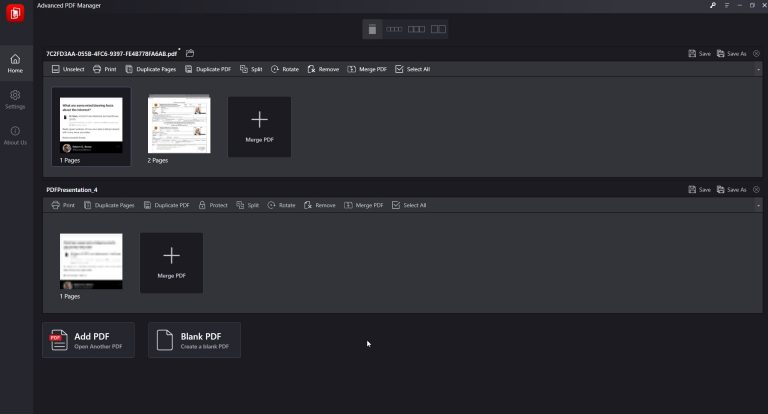Viewport: 768px width, 414px height.
Task: Open the About Us sidebar tab
Action: tap(15, 135)
